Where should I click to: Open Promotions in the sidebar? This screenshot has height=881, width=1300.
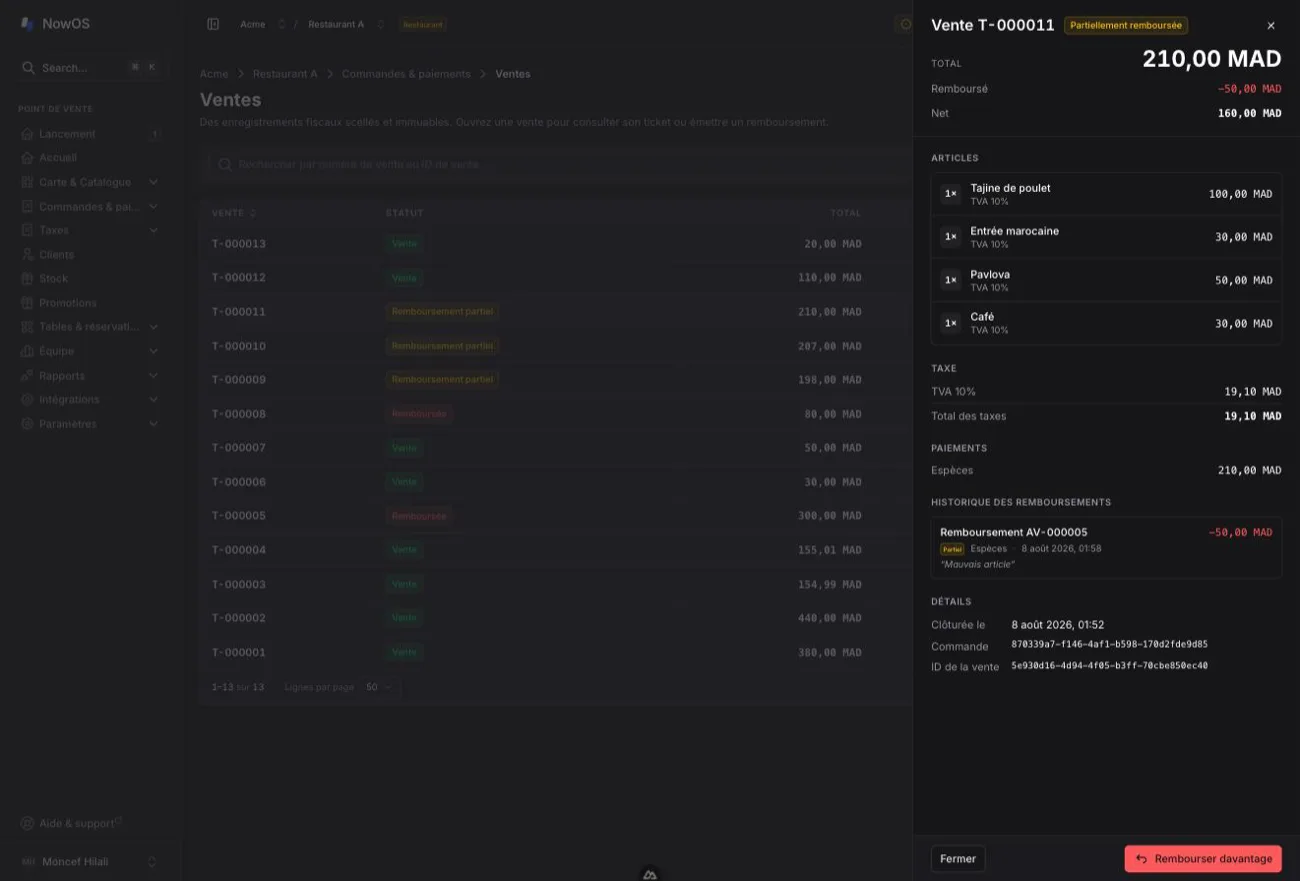click(90, 303)
